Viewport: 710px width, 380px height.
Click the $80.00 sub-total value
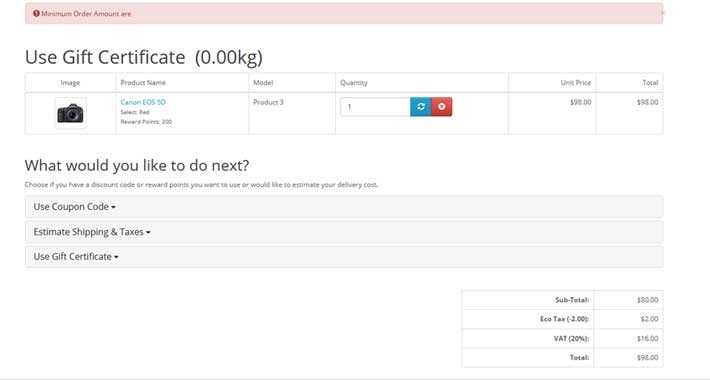pyautogui.click(x=648, y=300)
